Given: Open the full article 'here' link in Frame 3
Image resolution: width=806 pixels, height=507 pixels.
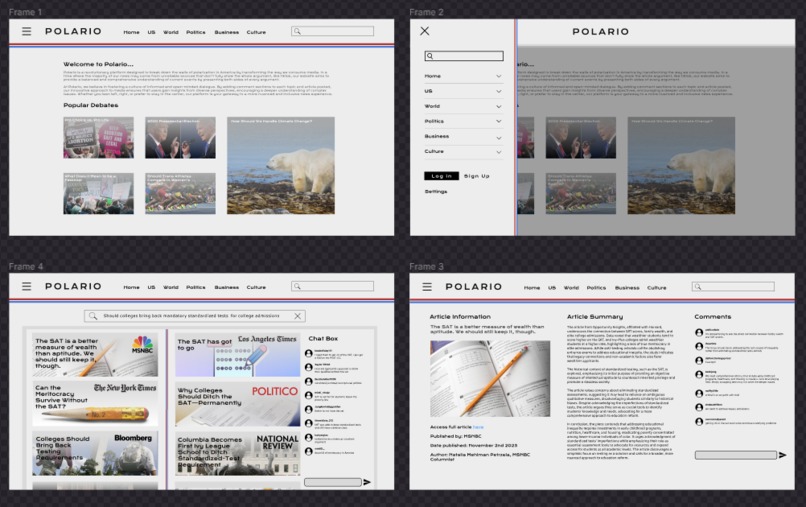Looking at the screenshot, I should [x=478, y=427].
